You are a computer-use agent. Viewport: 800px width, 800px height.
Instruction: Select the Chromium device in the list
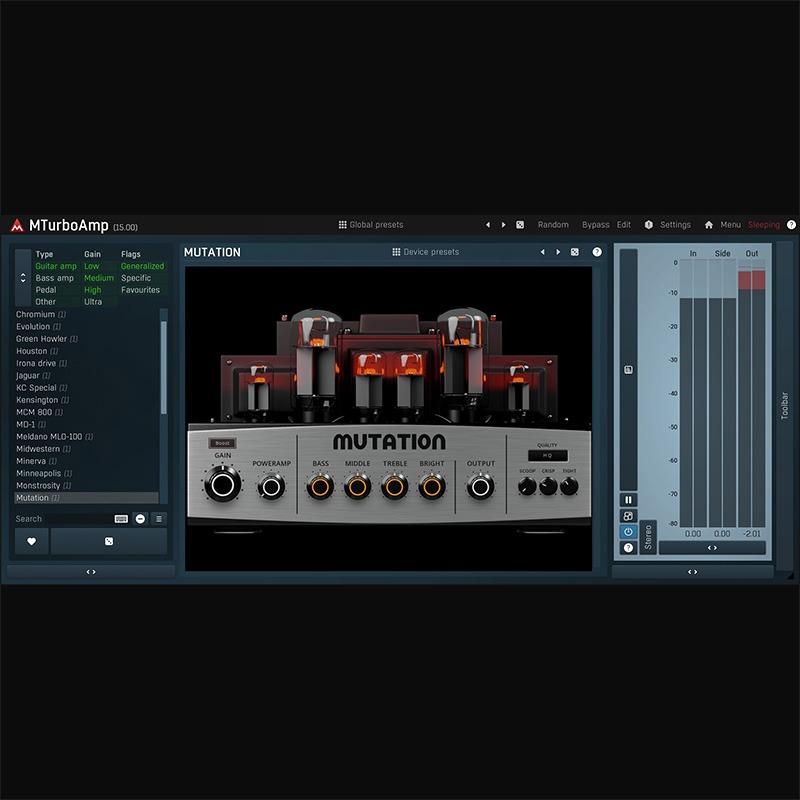point(86,314)
